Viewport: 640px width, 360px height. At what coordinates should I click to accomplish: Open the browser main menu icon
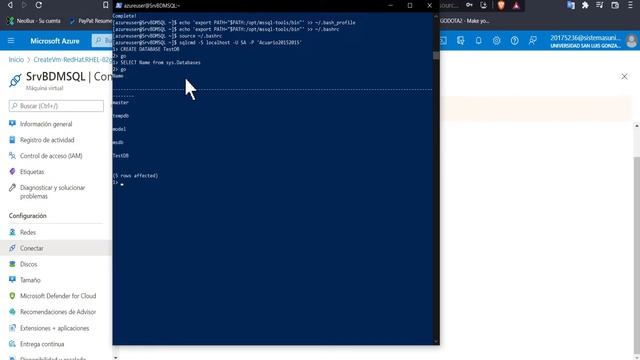(x=630, y=5)
